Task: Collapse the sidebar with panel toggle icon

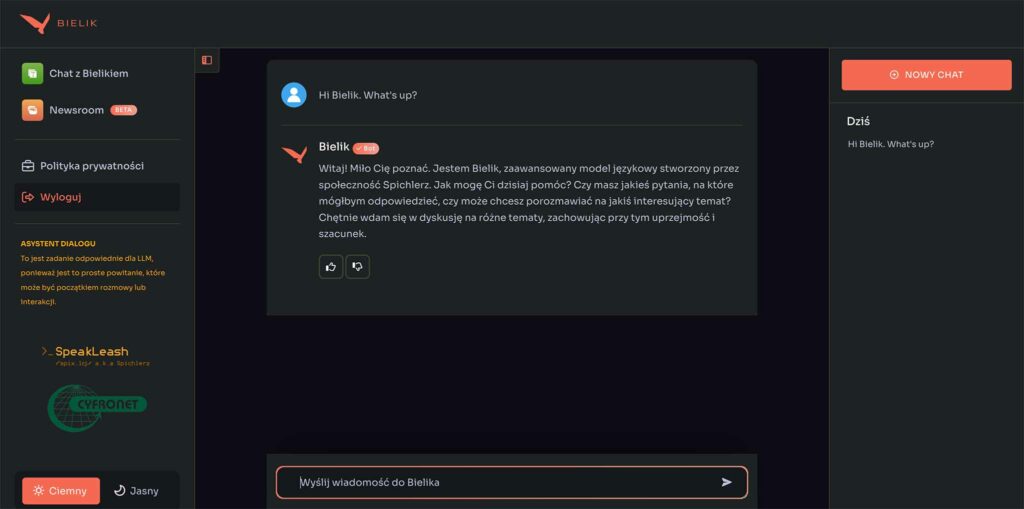Action: [x=207, y=60]
